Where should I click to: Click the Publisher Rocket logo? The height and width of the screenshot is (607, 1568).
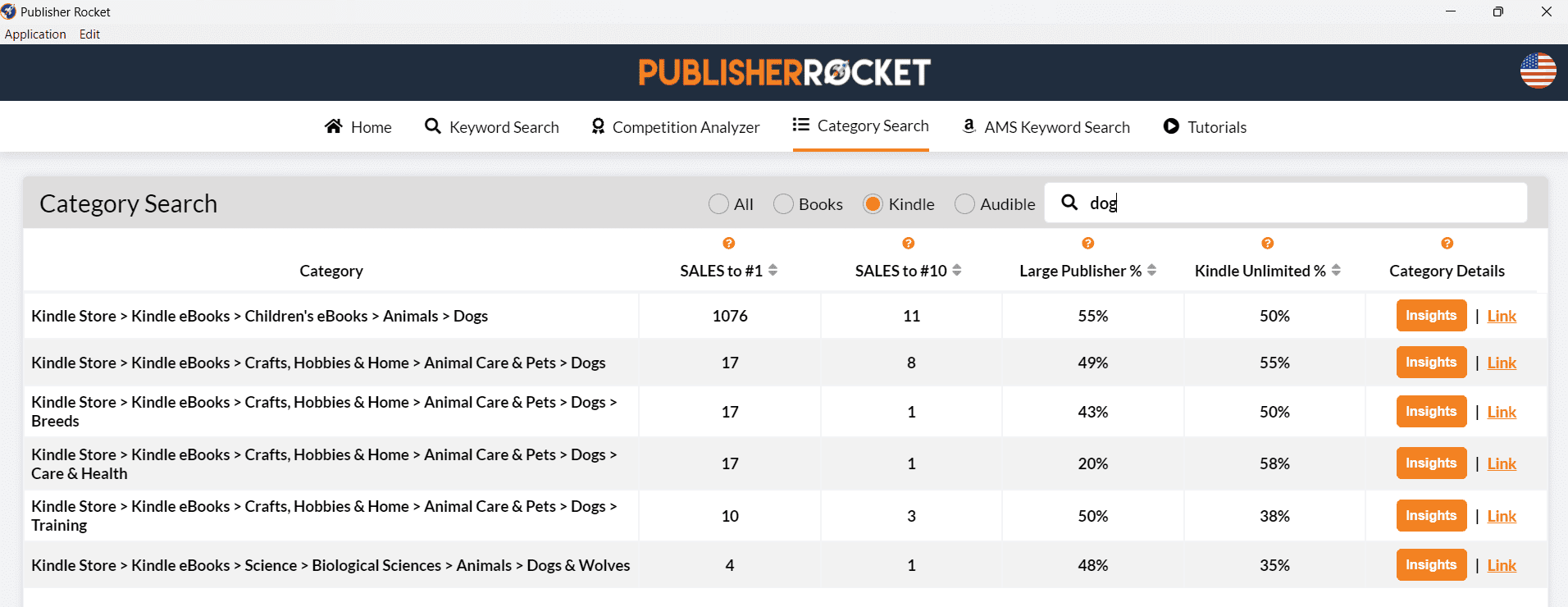click(784, 72)
